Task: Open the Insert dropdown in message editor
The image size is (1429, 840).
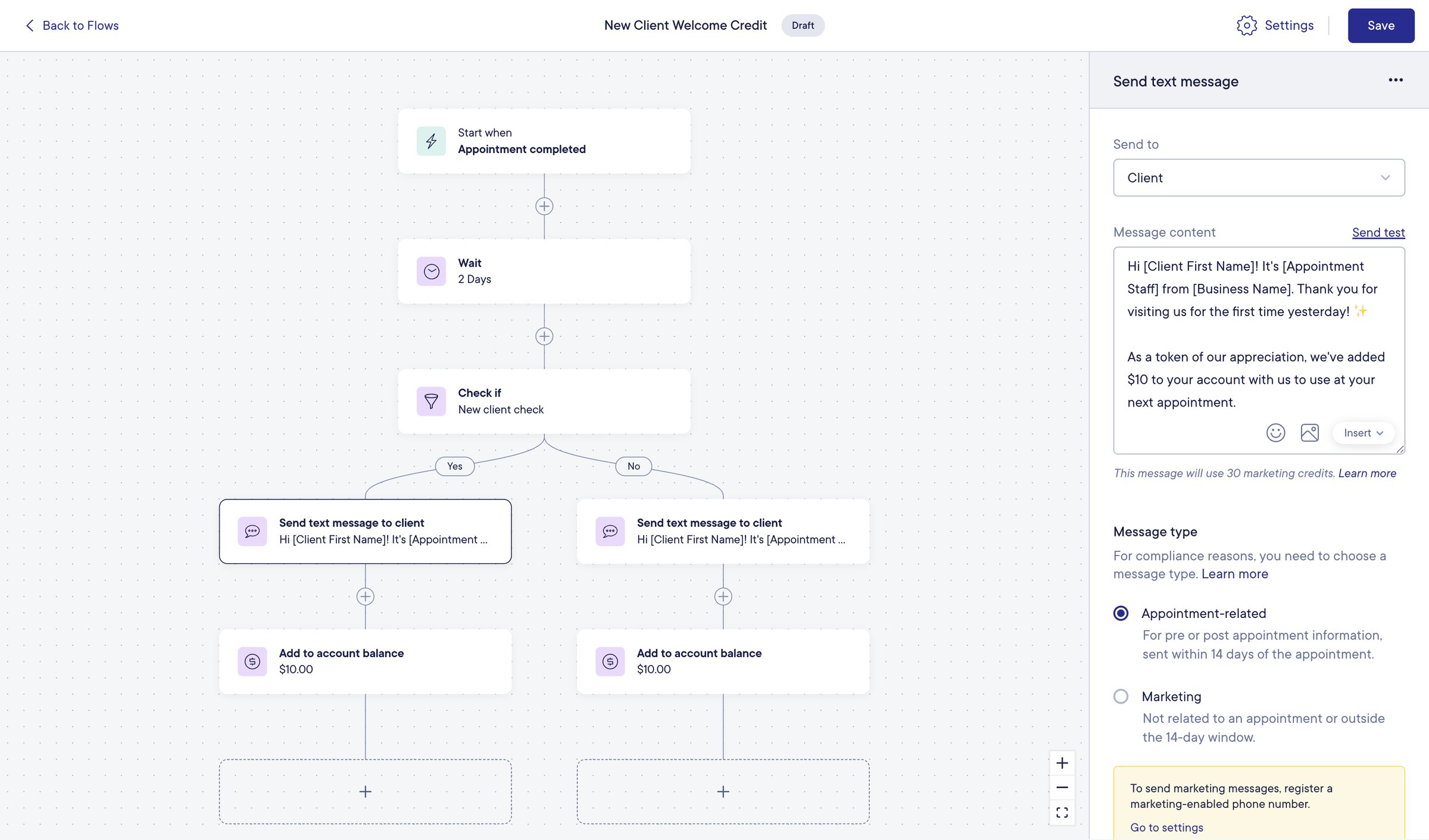Action: click(1364, 433)
